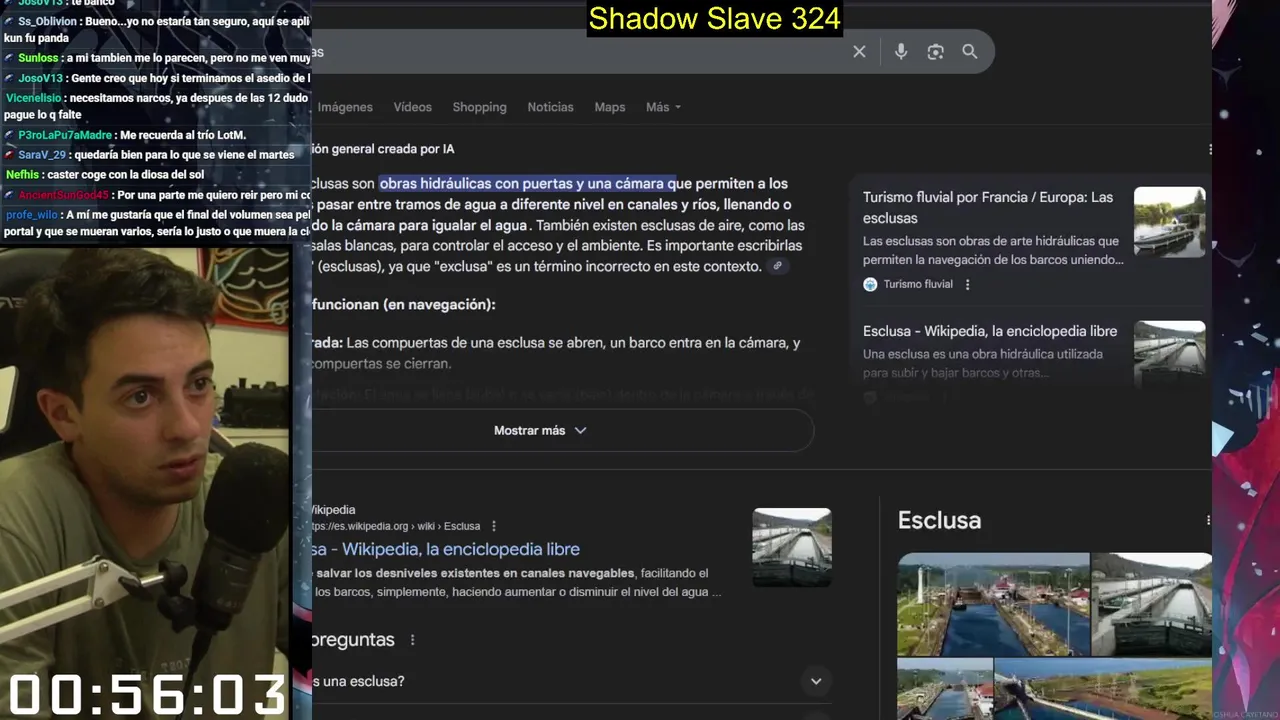This screenshot has width=1280, height=720.
Task: Open the Imágenes results tab
Action: click(x=345, y=107)
